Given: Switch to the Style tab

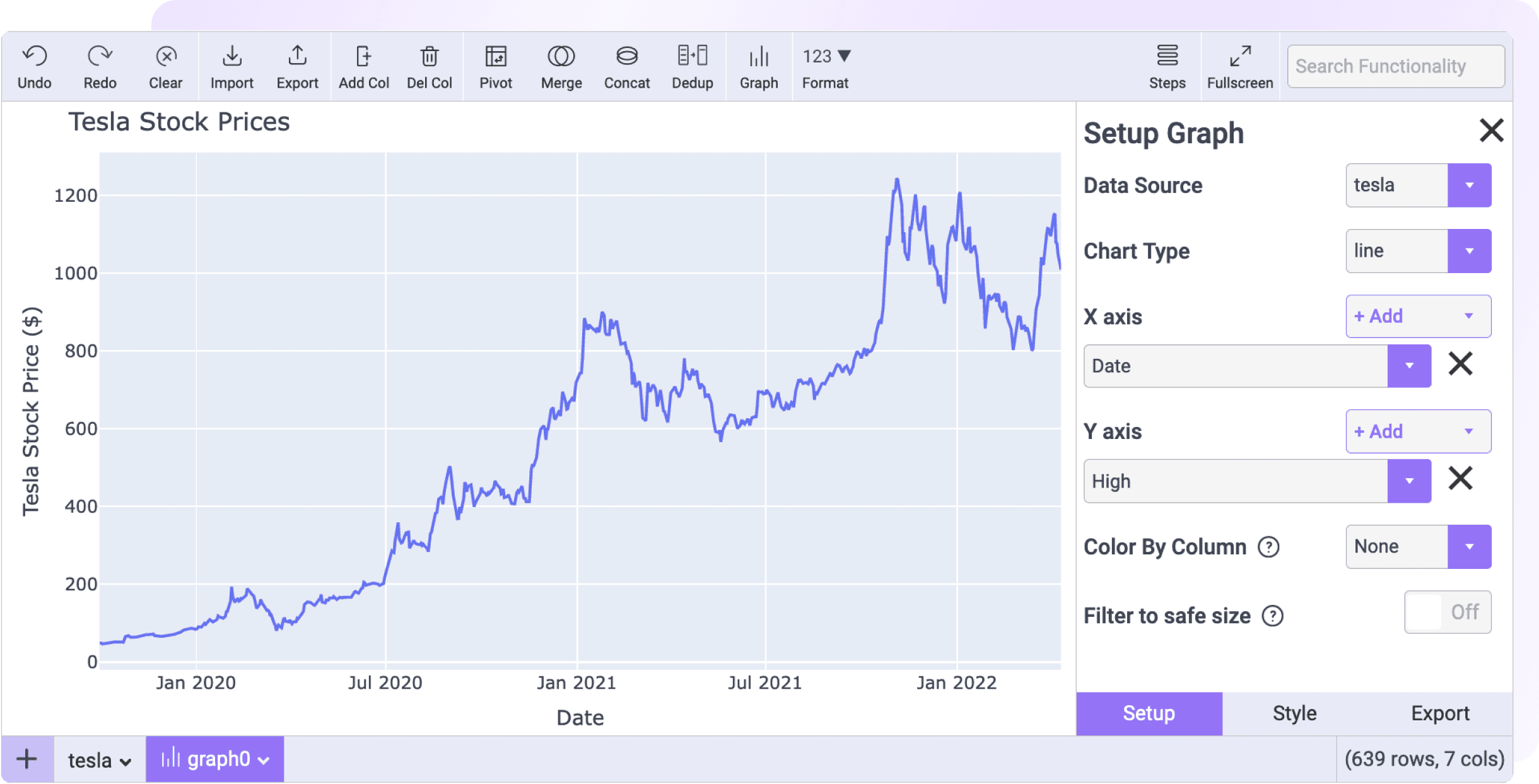Looking at the screenshot, I should (1294, 713).
